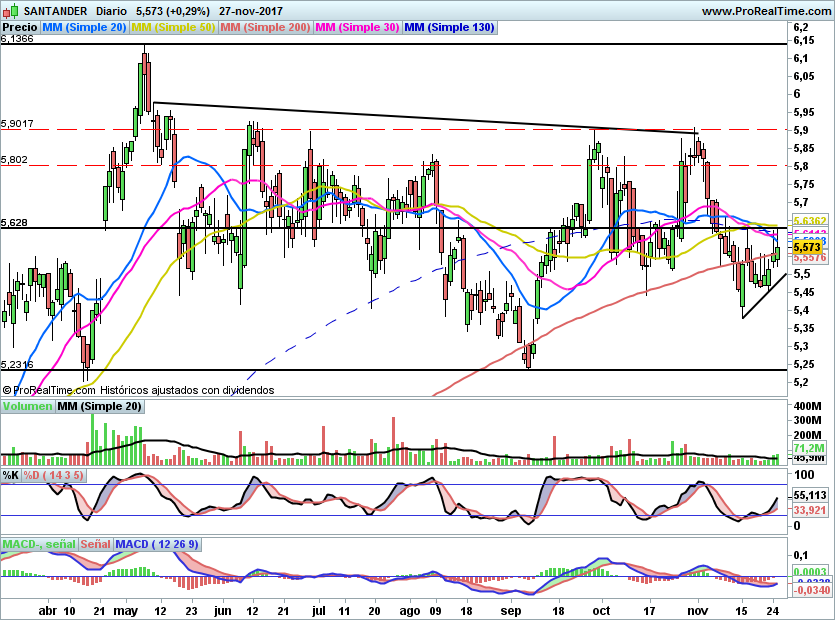835x620 pixels.
Task: Click the red 33,921 %D value
Action: coord(810,510)
